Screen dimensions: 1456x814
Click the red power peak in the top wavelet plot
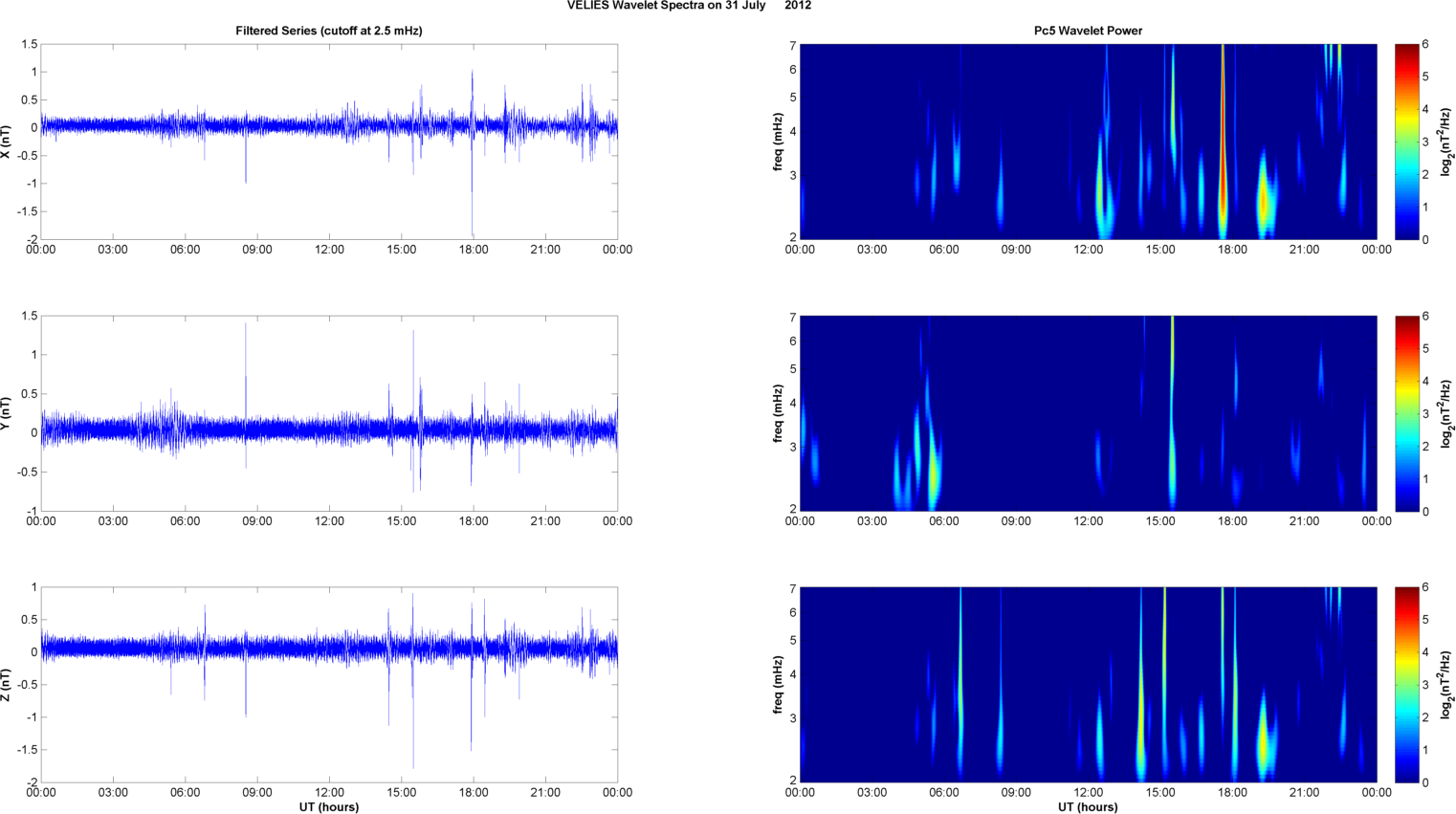(x=1223, y=143)
